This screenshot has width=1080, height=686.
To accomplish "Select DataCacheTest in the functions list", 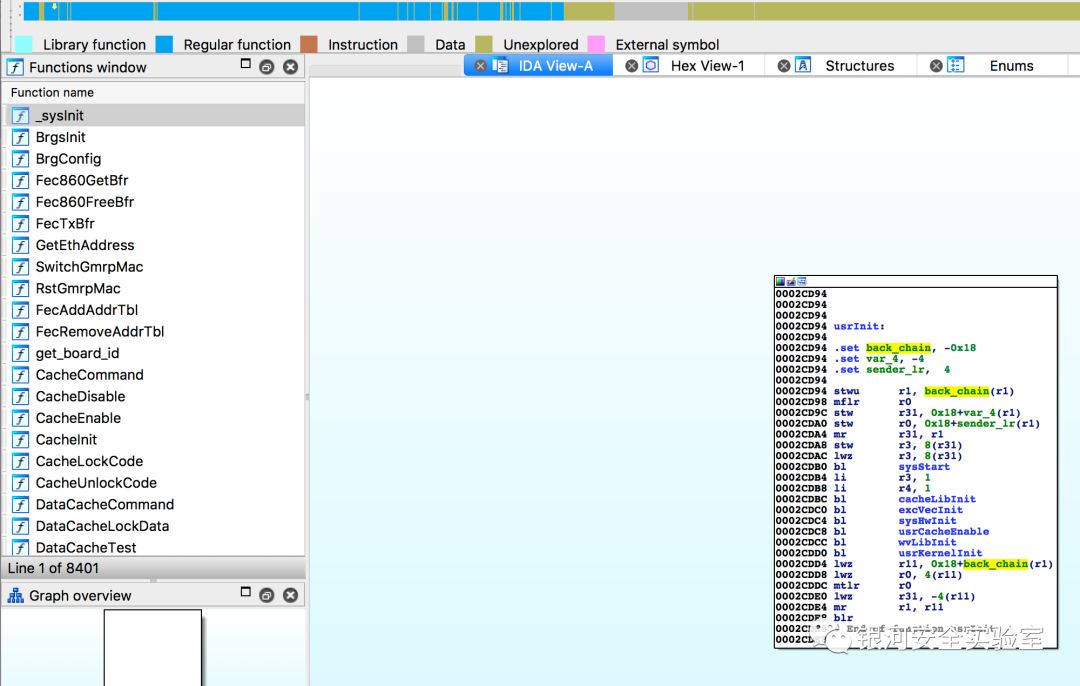I will tap(154, 548).
